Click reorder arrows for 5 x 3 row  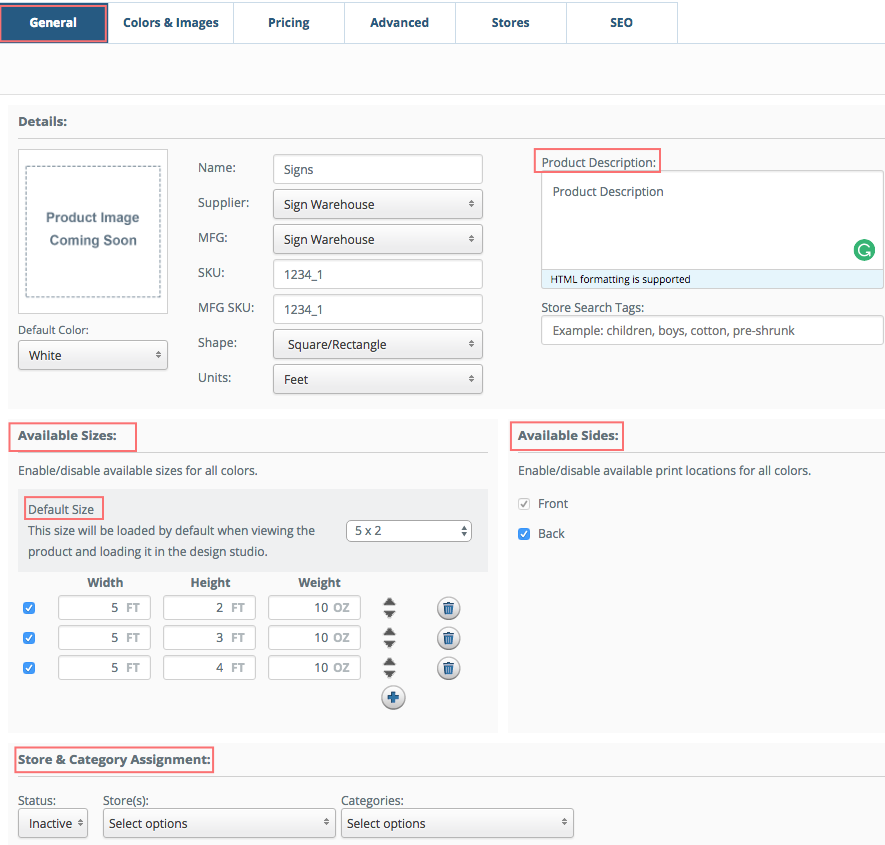[x=390, y=638]
